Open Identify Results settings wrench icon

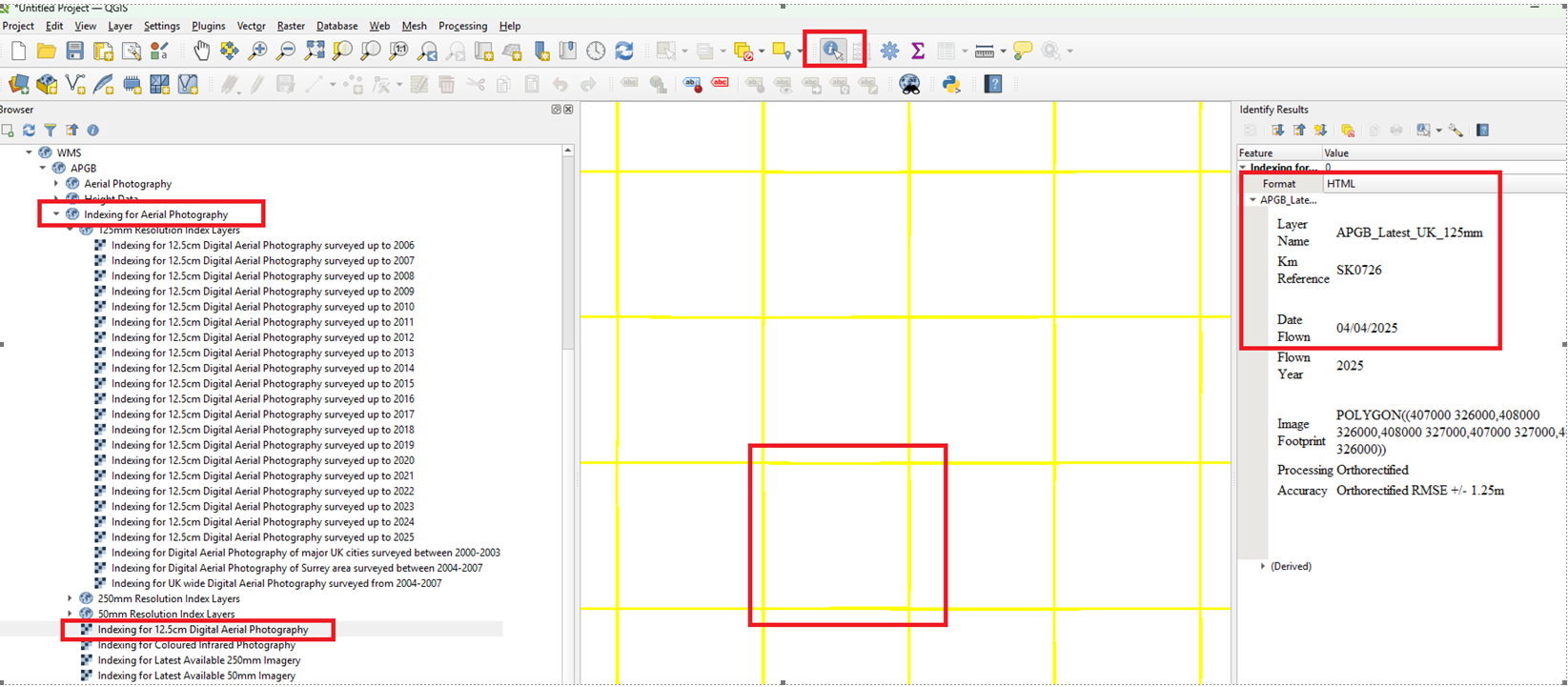pos(1456,131)
